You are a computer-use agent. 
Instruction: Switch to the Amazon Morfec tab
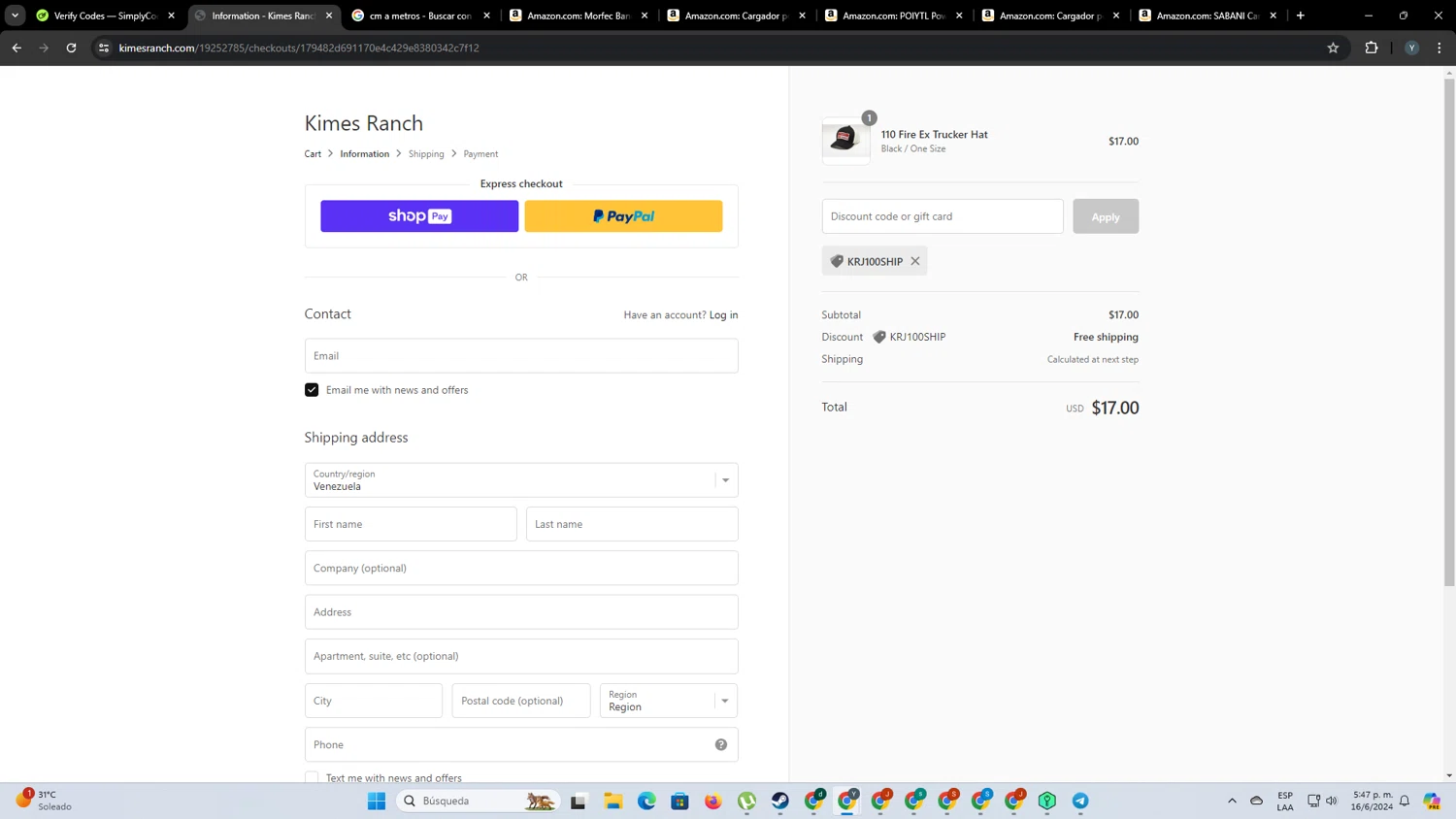pos(579,16)
